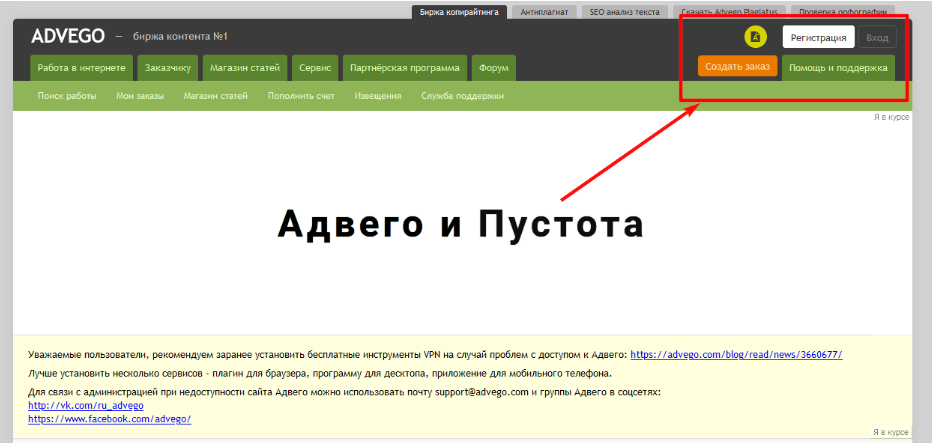This screenshot has height=443, width=932.
Task: Go to Поиск работы
Action: point(67,96)
